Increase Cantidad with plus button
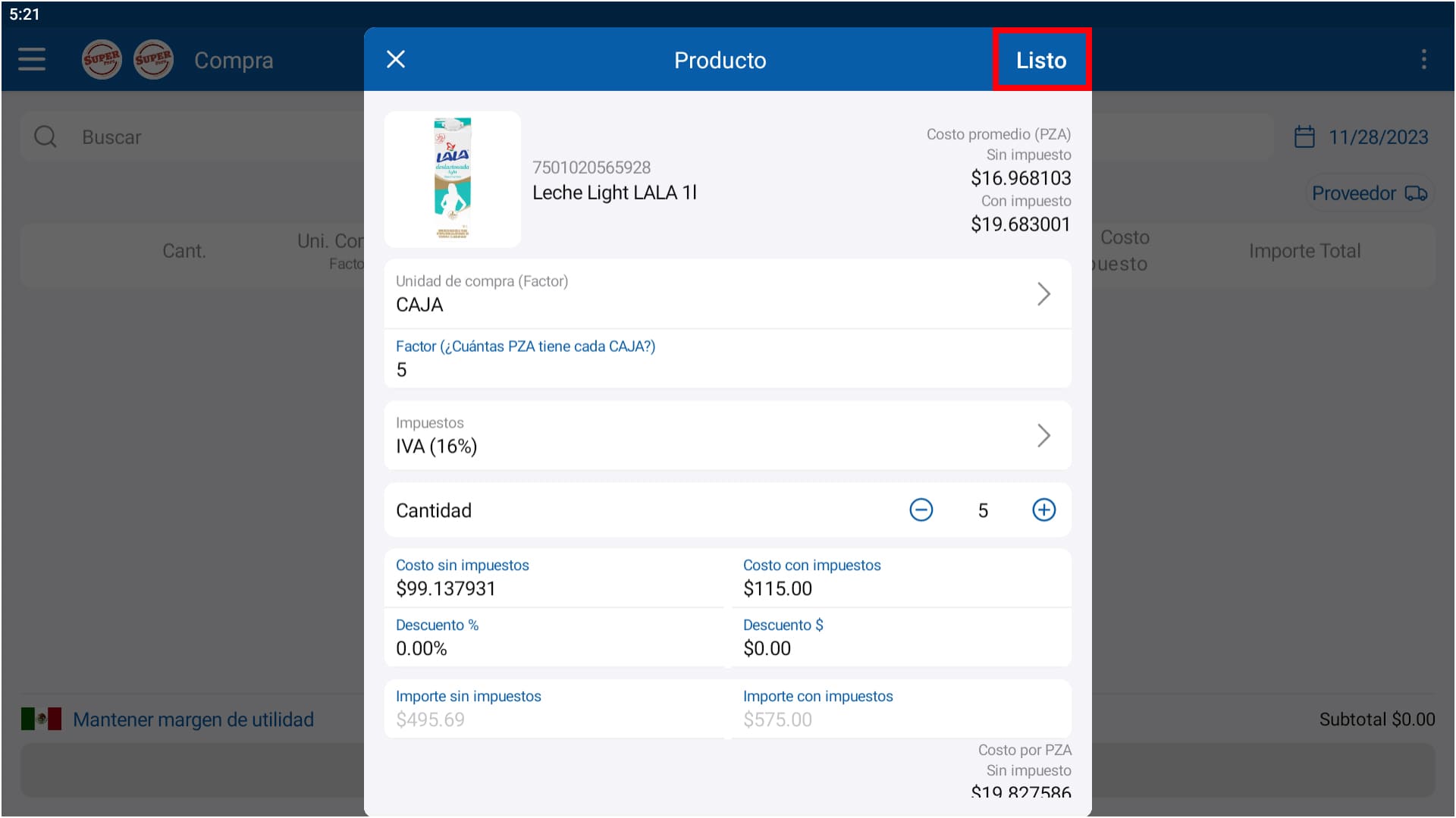 [1043, 510]
